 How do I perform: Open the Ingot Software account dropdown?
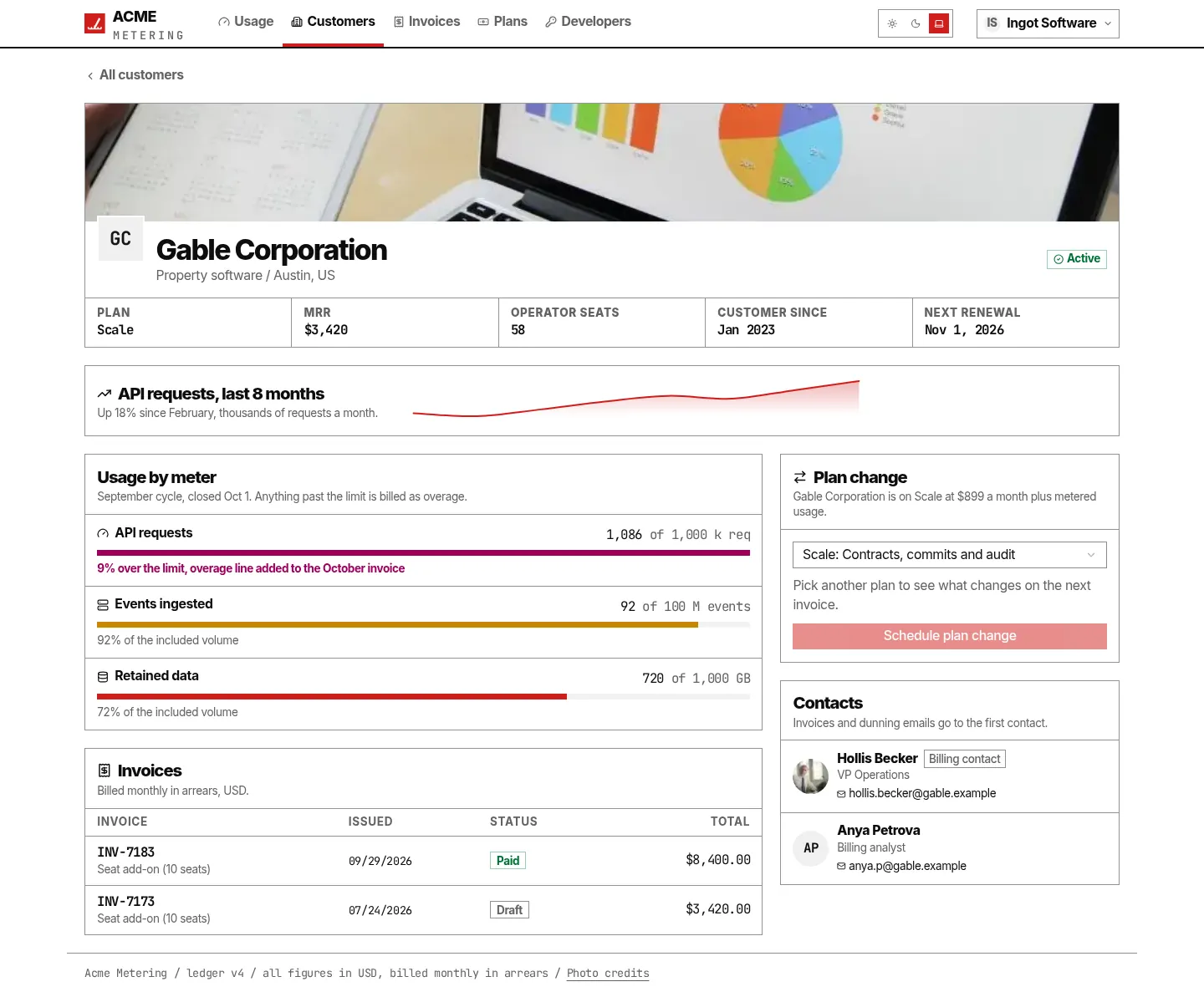click(1048, 23)
